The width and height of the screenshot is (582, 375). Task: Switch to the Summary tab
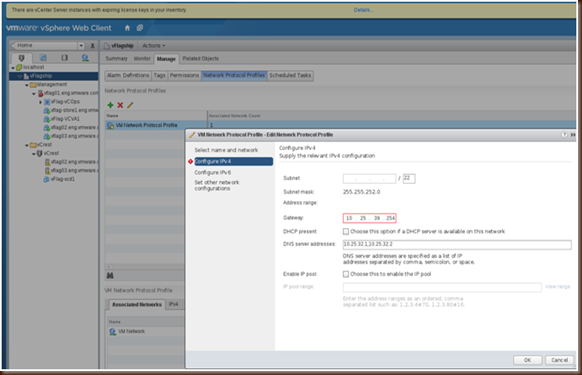click(116, 59)
